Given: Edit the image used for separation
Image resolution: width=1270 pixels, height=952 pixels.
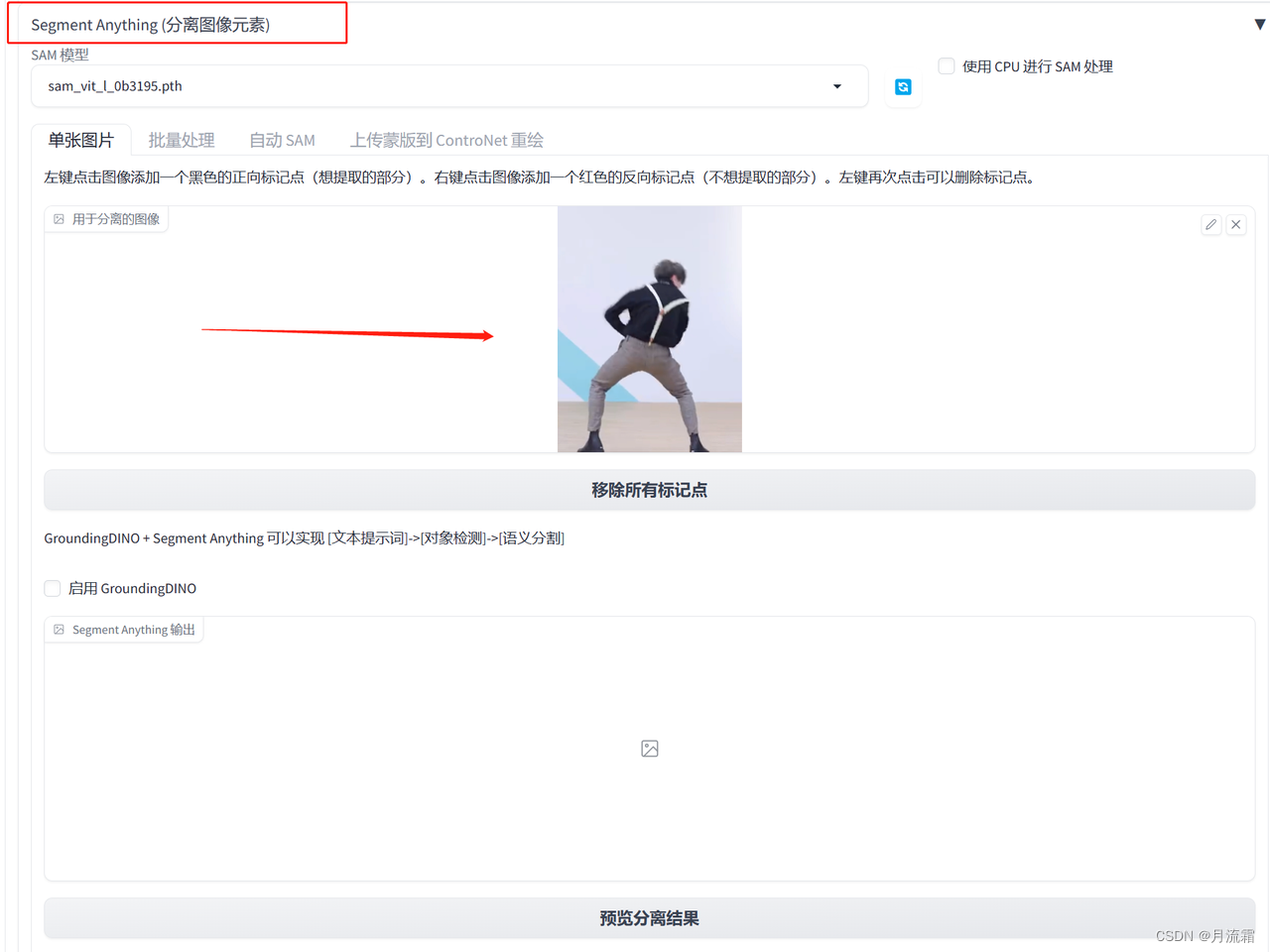Looking at the screenshot, I should tap(1210, 225).
